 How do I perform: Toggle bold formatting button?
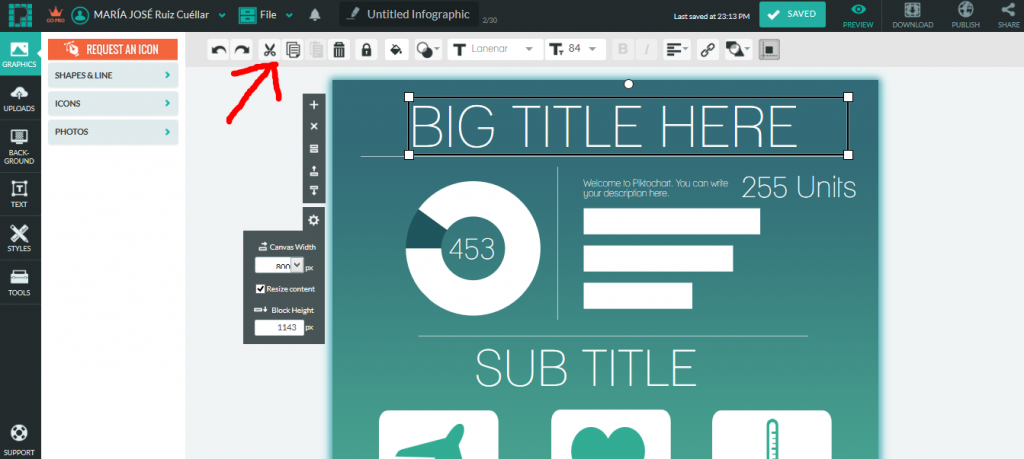622,50
